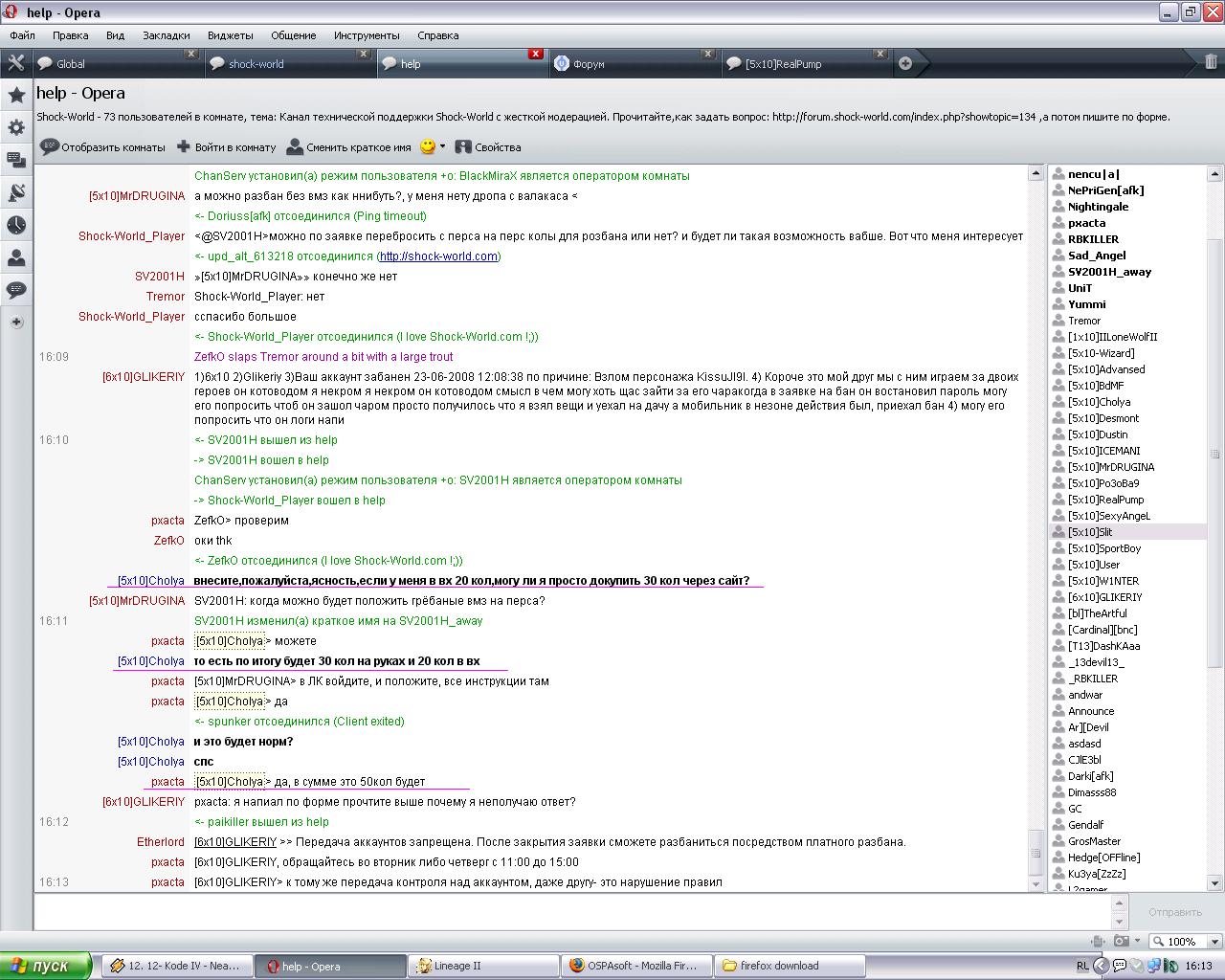Expand hidden system tray icons arrow
1225x980 pixels.
(1103, 967)
